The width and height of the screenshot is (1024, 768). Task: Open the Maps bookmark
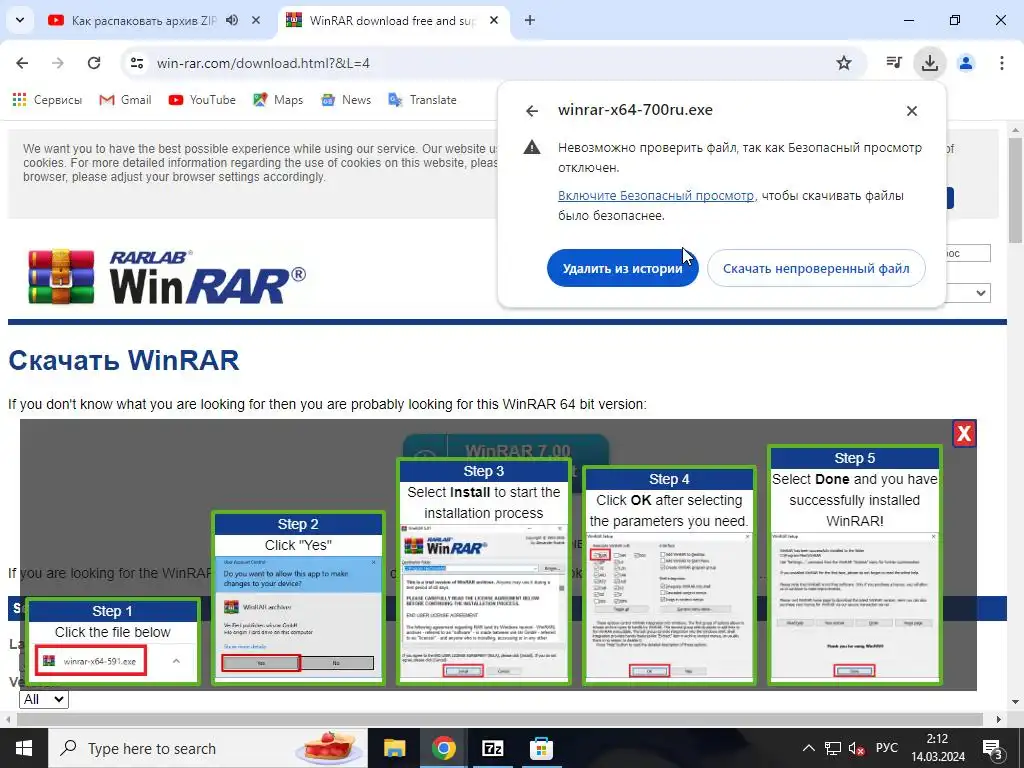pos(278,100)
